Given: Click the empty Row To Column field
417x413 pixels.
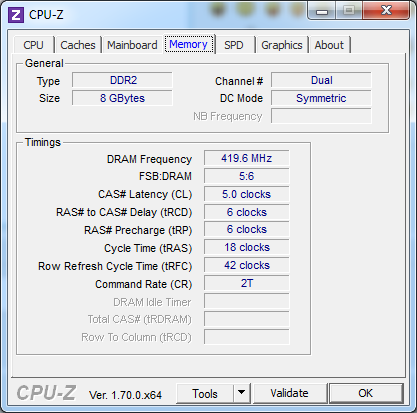Looking at the screenshot, I should click(x=247, y=337).
